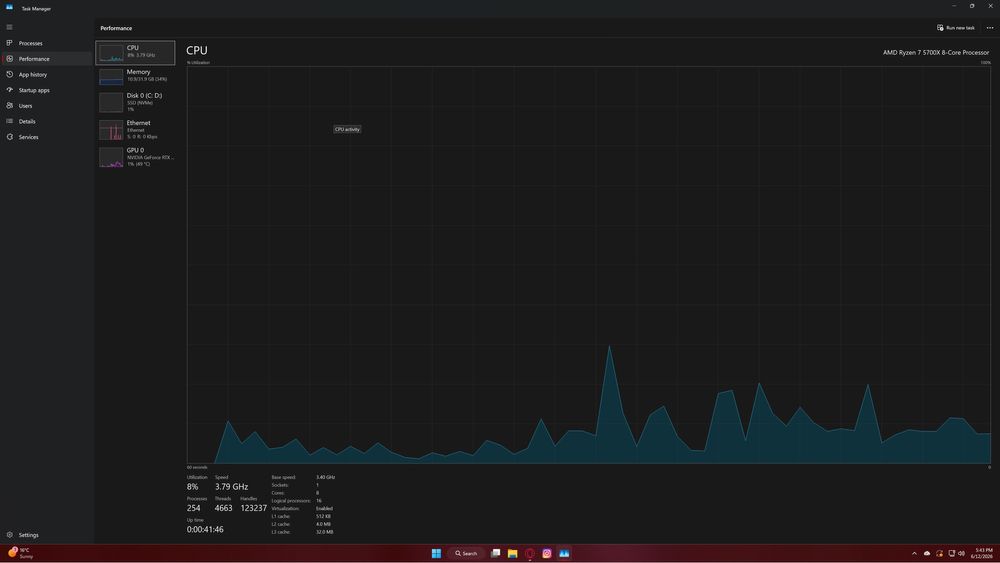
Task: Click the base speed 3.40 GHz value
Action: click(x=325, y=477)
